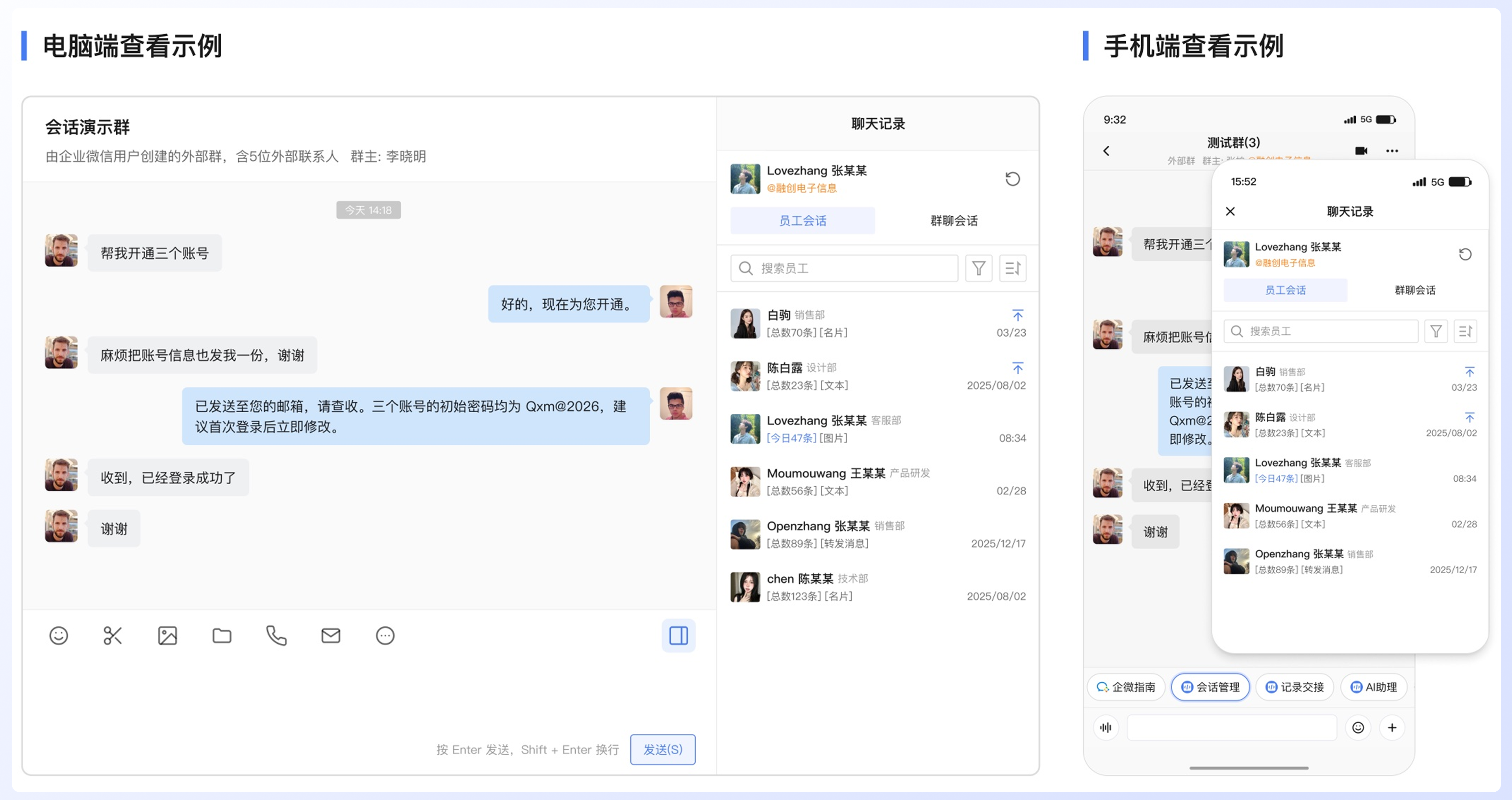Pin-to-top arrow for 白驹 in desktop list
Image resolution: width=1512 pixels, height=800 pixels.
tap(1018, 315)
